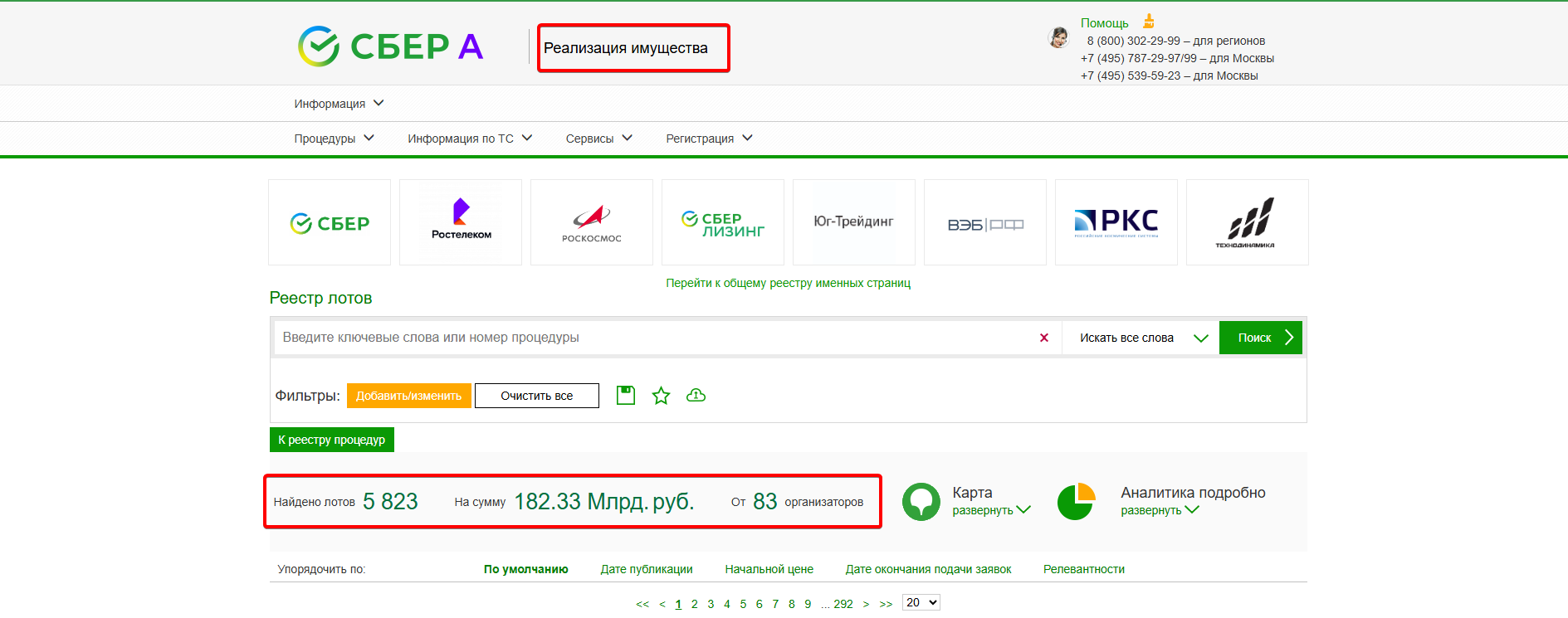
Task: Sort by Дате окончания подачи заявок
Action: 928,569
